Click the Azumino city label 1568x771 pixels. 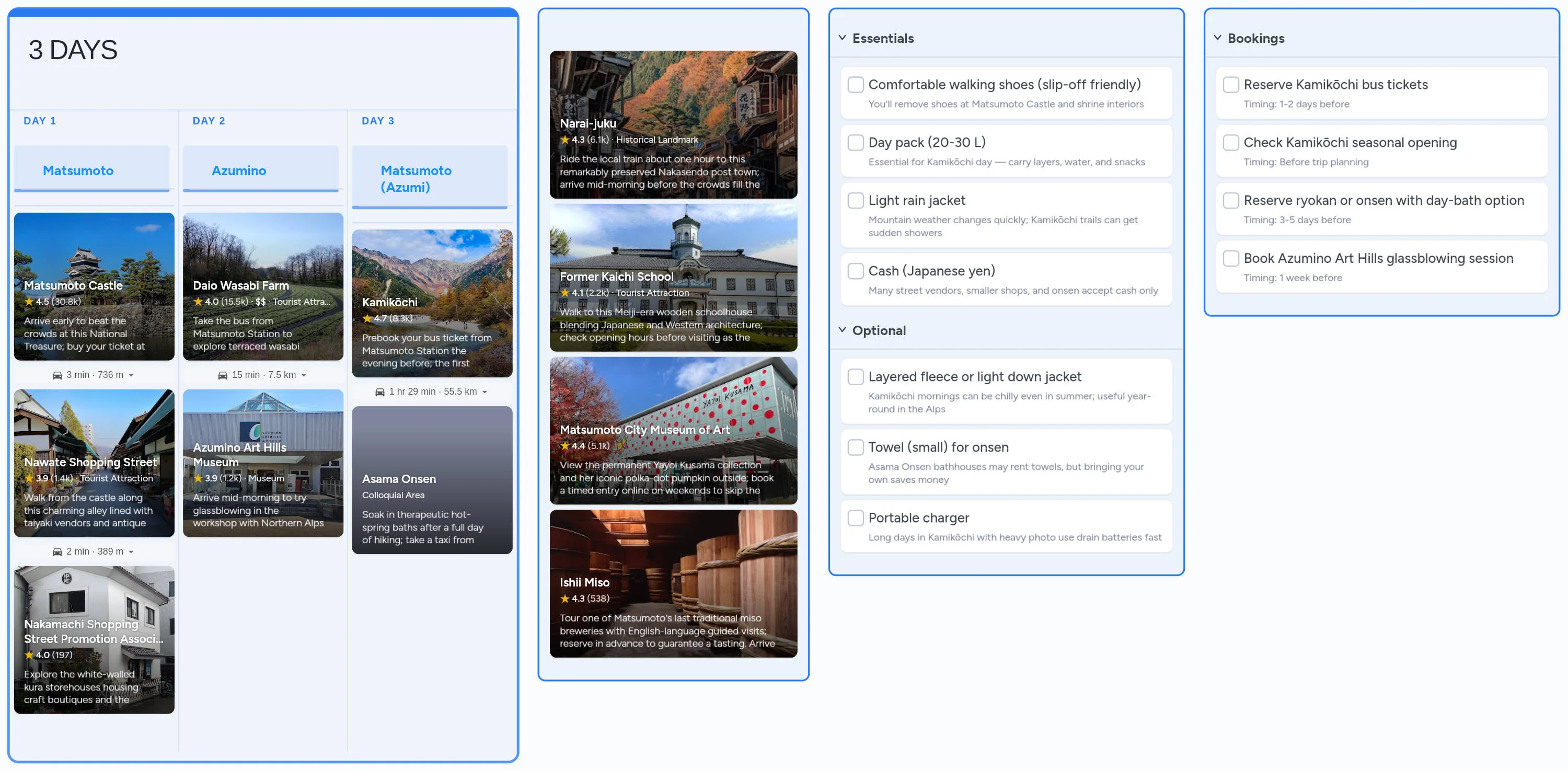(x=239, y=170)
